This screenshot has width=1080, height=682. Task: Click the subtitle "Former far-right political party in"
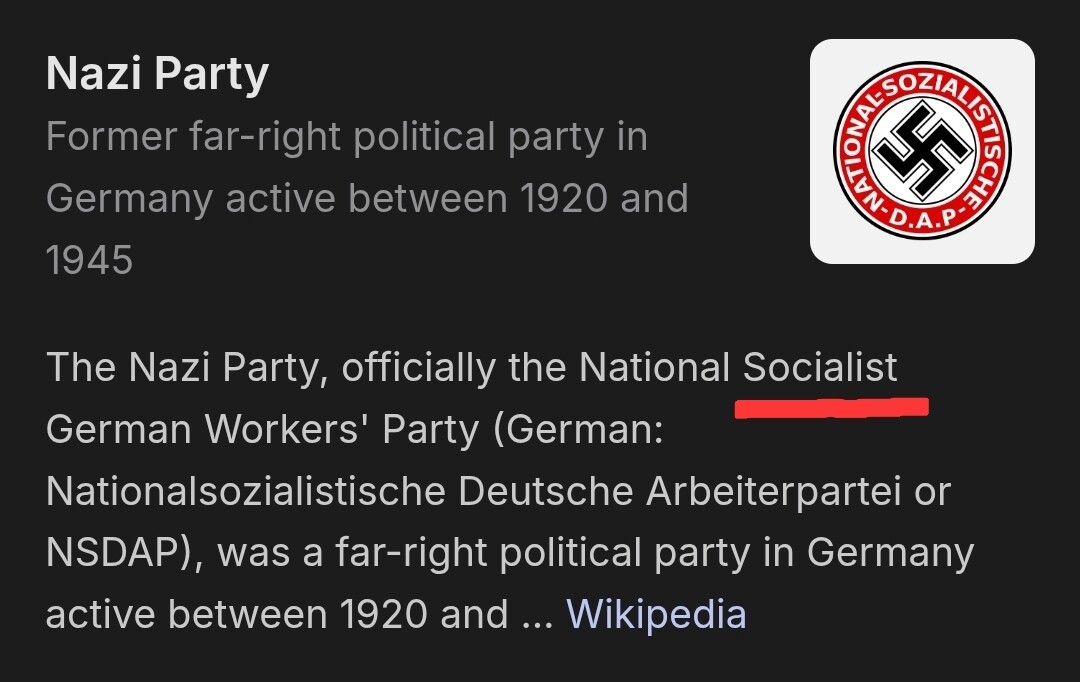pos(346,137)
